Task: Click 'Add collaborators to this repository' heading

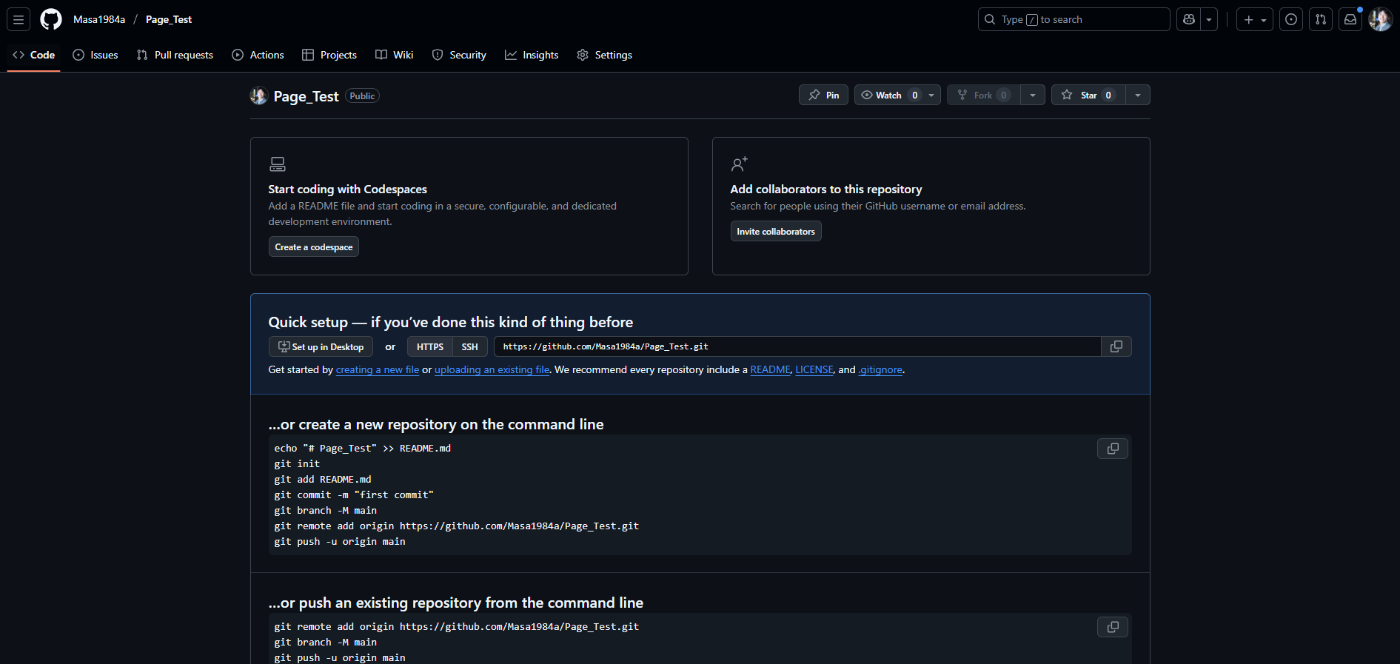Action: click(x=826, y=189)
